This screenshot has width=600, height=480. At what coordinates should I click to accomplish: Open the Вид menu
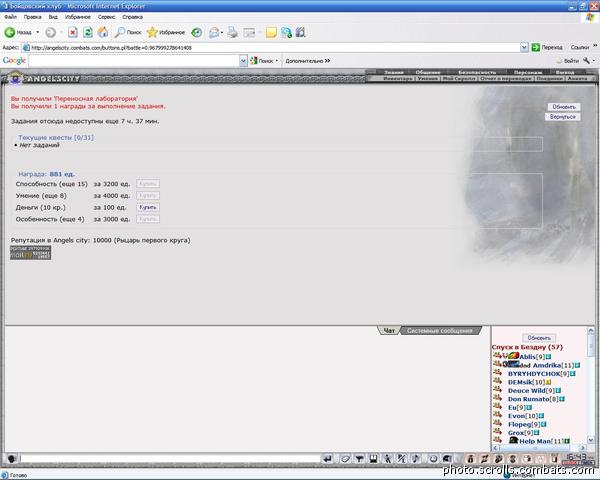(53, 17)
